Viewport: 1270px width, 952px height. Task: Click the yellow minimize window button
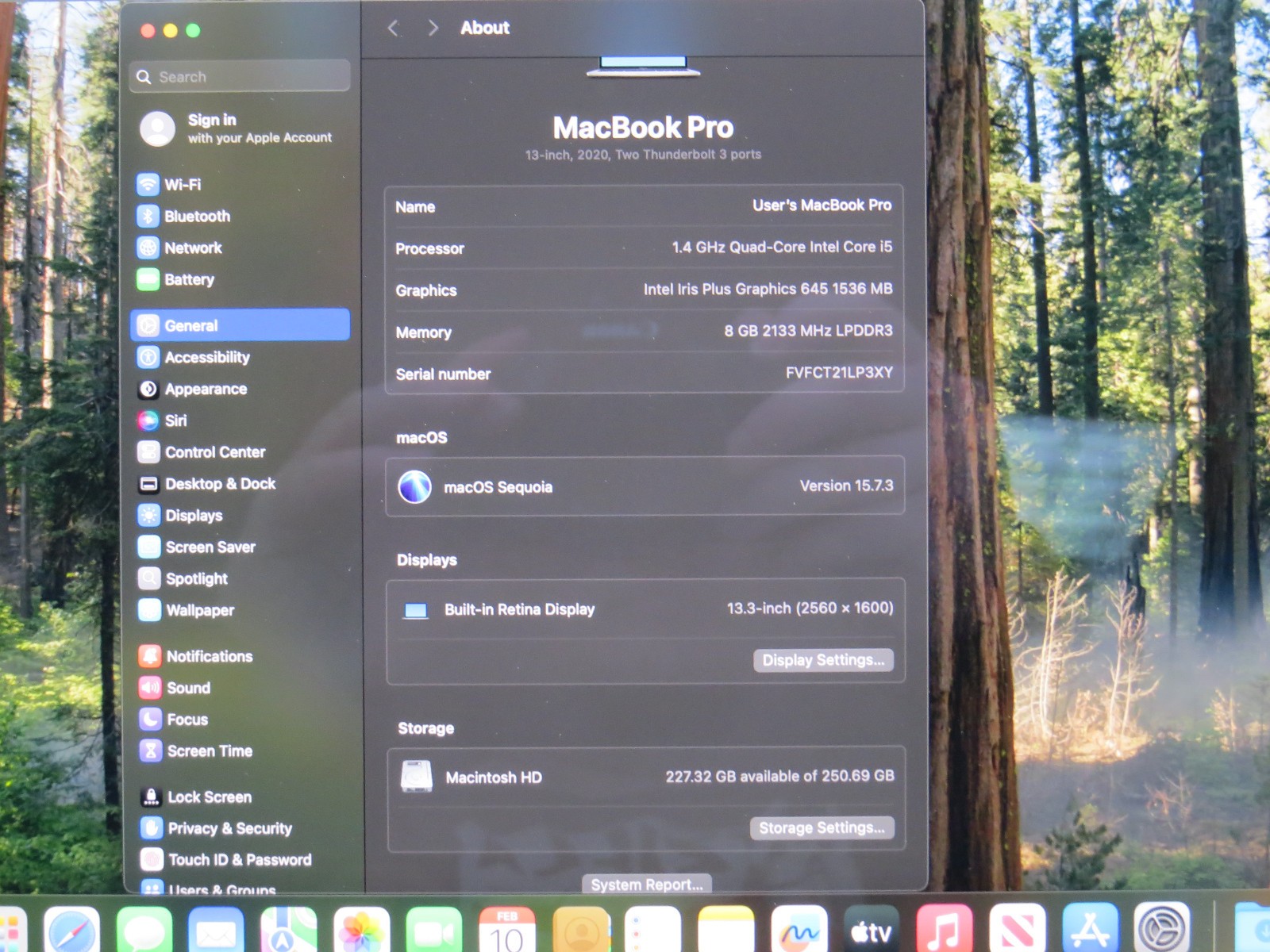coord(170,31)
